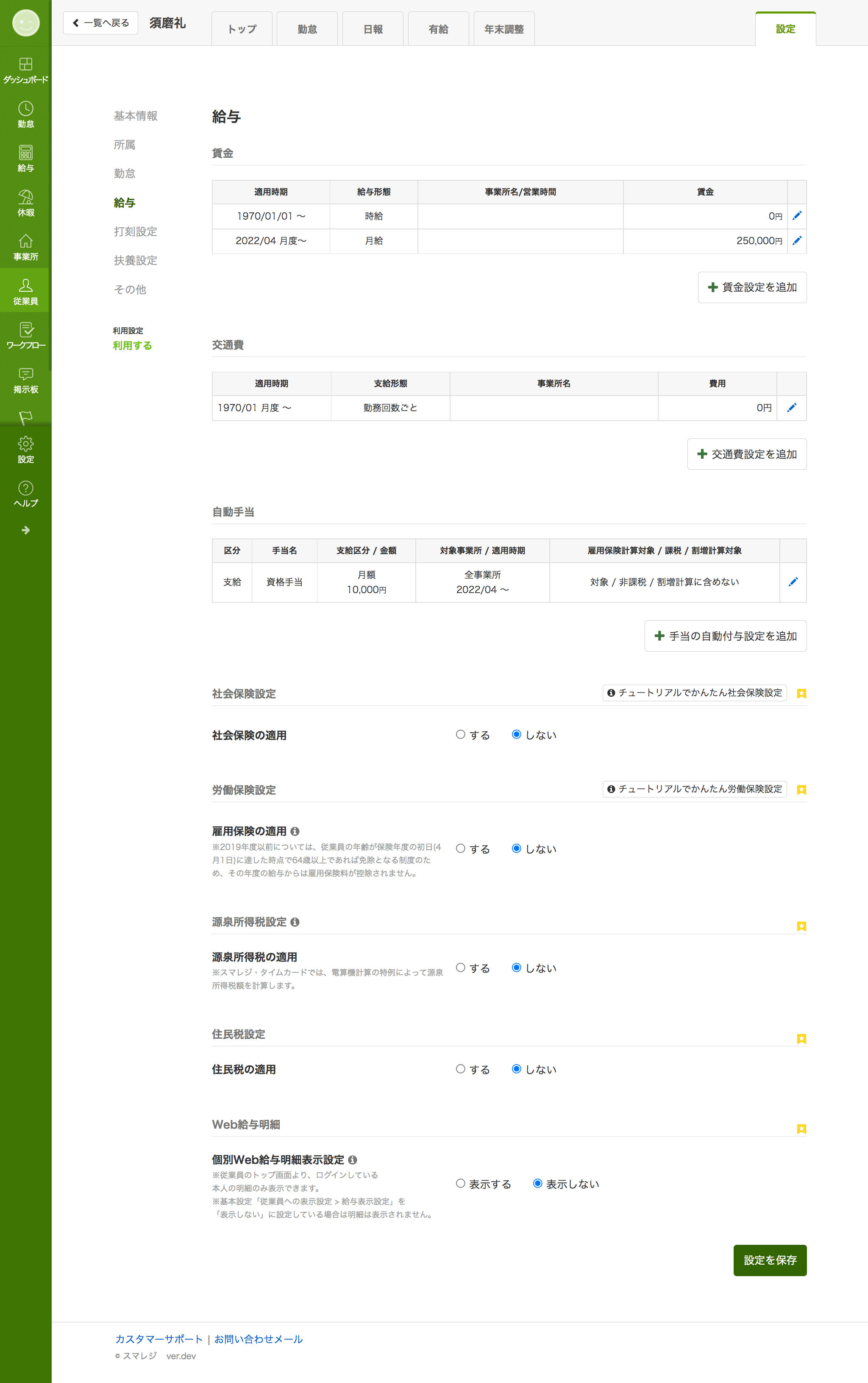Set 住民税の適用 to する
Viewport: 868px width, 1383px height.
click(460, 1068)
